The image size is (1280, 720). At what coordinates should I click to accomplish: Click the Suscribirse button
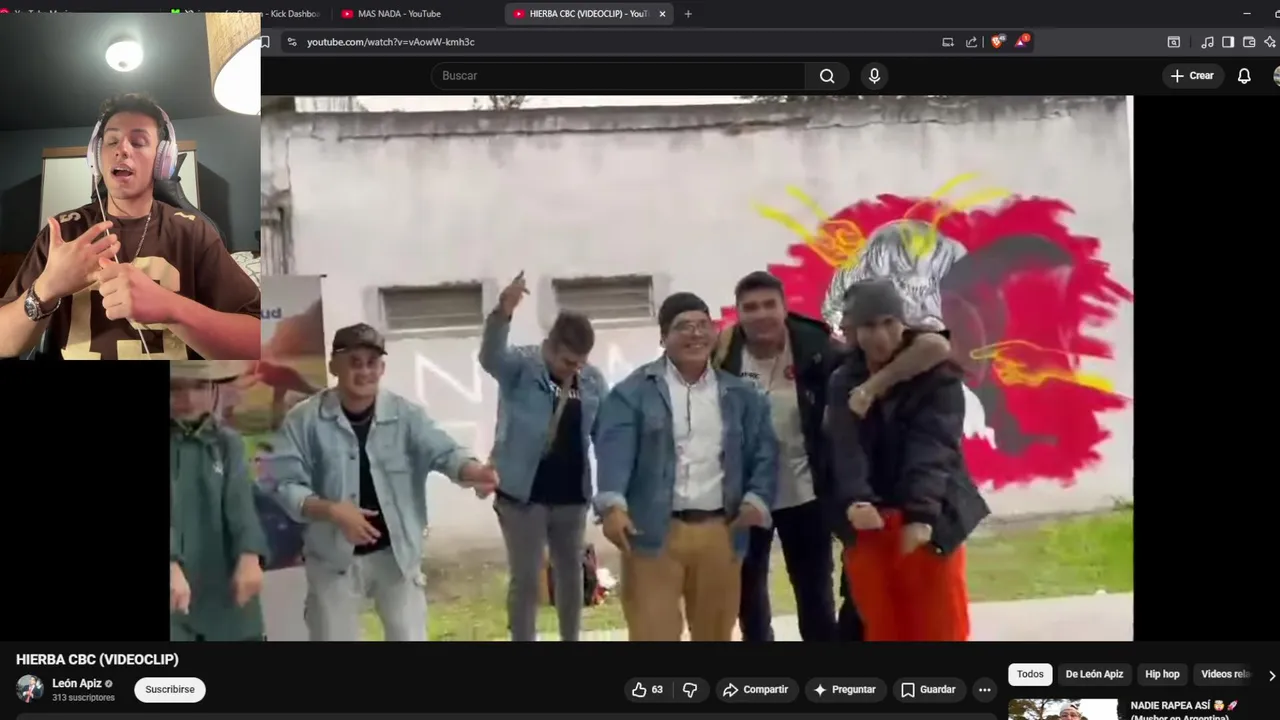(170, 690)
